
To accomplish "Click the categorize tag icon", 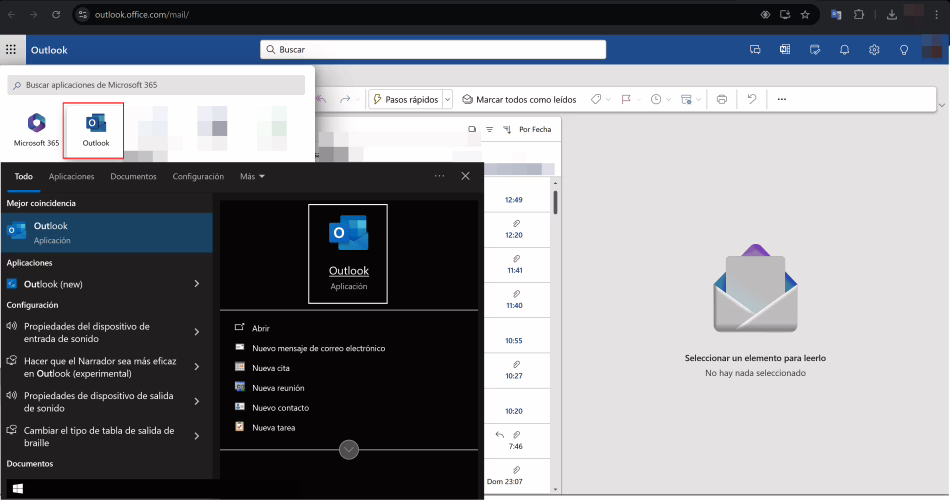I will [x=596, y=99].
